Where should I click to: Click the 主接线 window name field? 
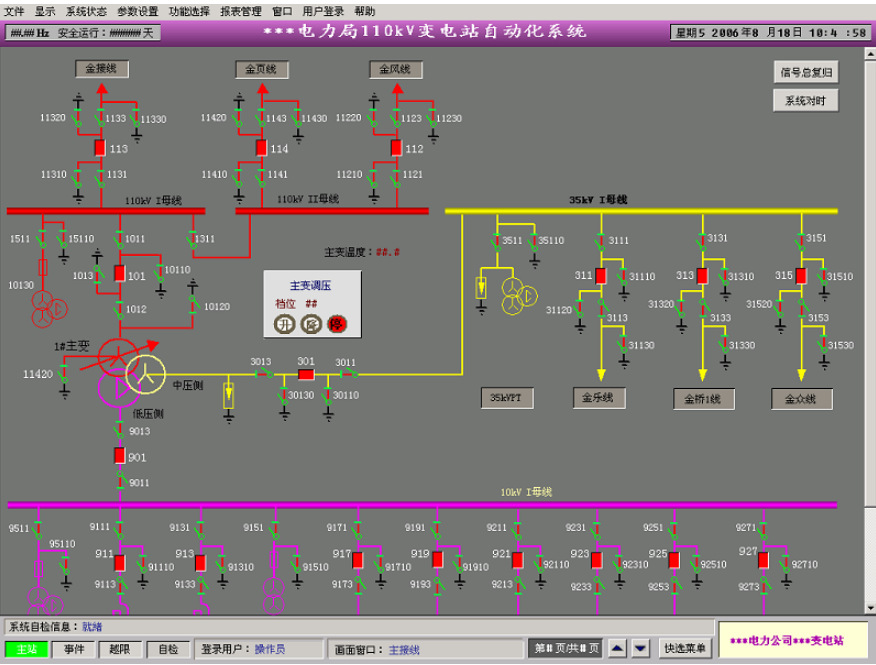pyautogui.click(x=402, y=649)
